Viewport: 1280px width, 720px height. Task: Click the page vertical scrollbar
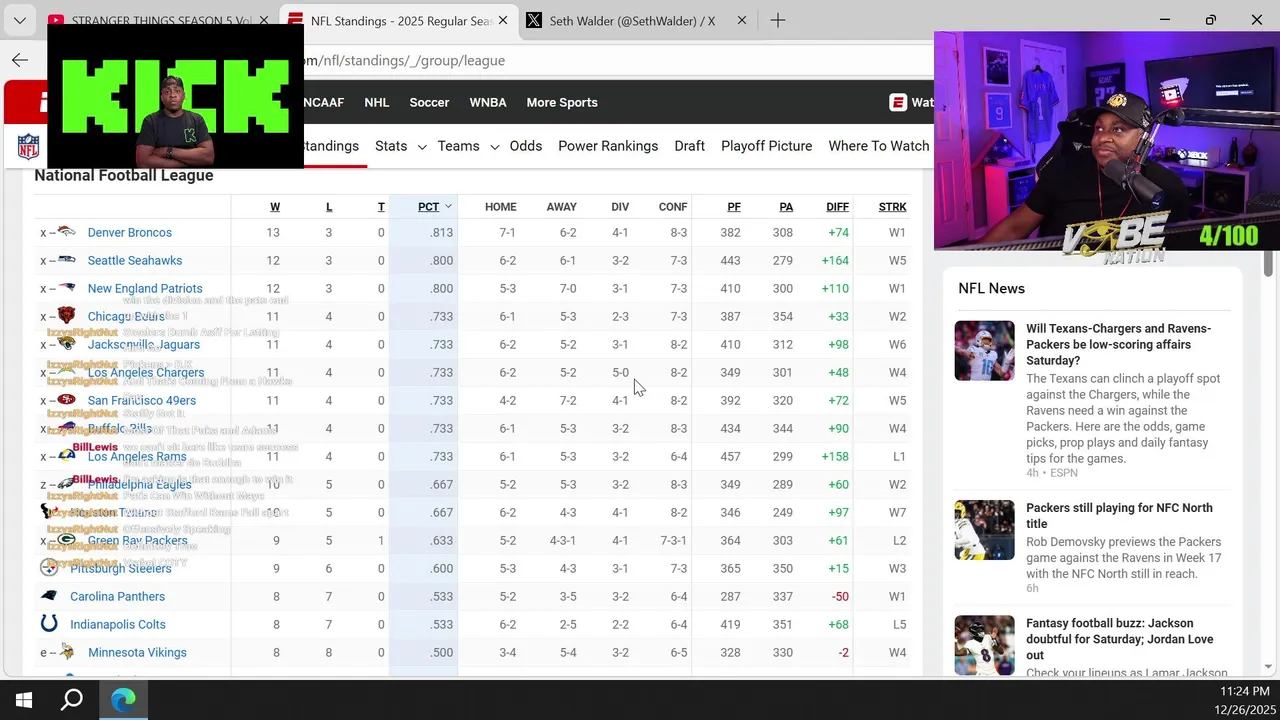[1269, 263]
